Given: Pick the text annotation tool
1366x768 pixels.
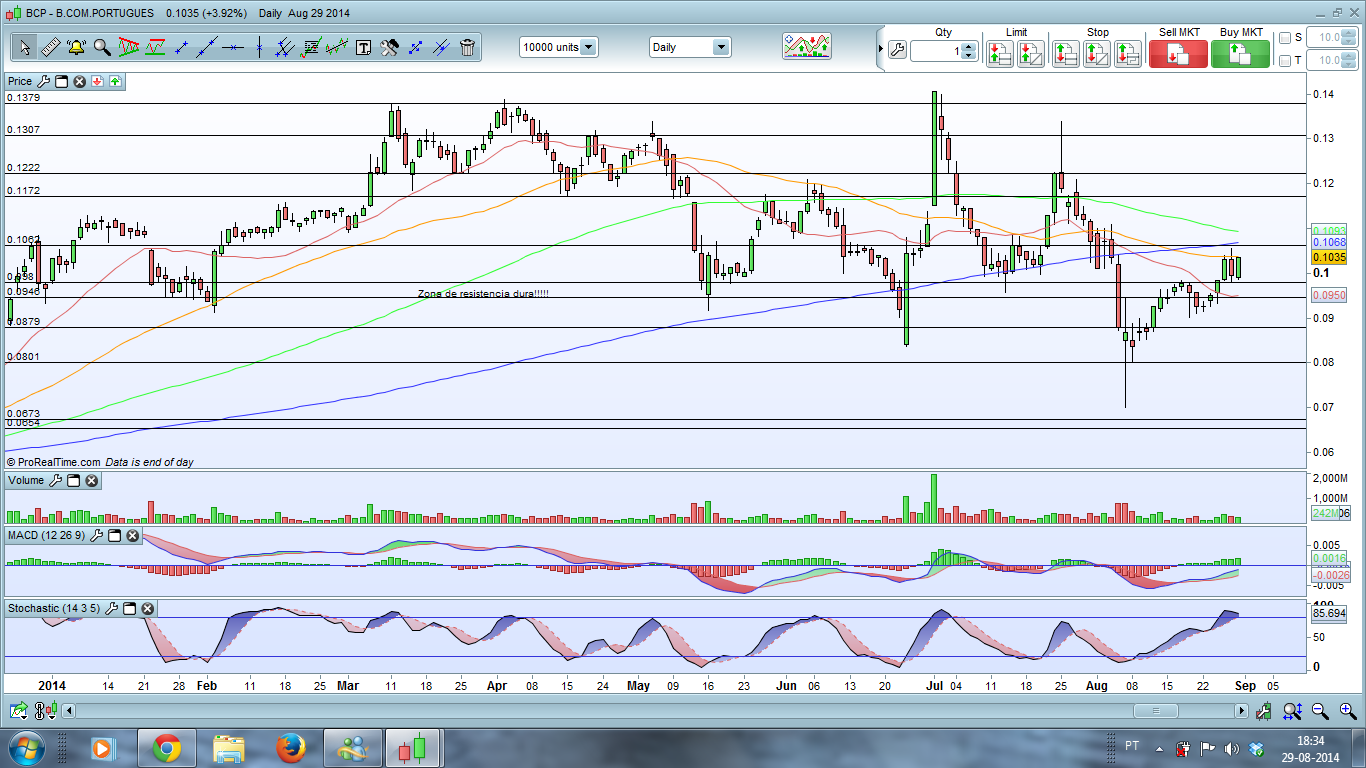Looking at the screenshot, I should (363, 47).
